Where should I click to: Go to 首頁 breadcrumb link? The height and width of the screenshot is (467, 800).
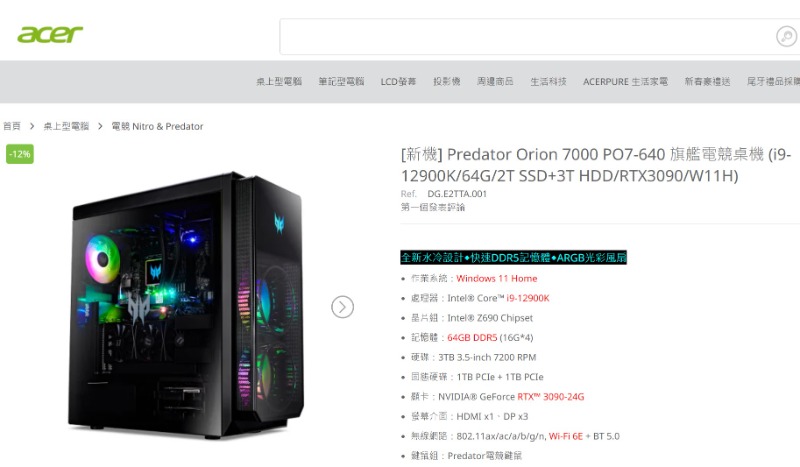(x=12, y=126)
